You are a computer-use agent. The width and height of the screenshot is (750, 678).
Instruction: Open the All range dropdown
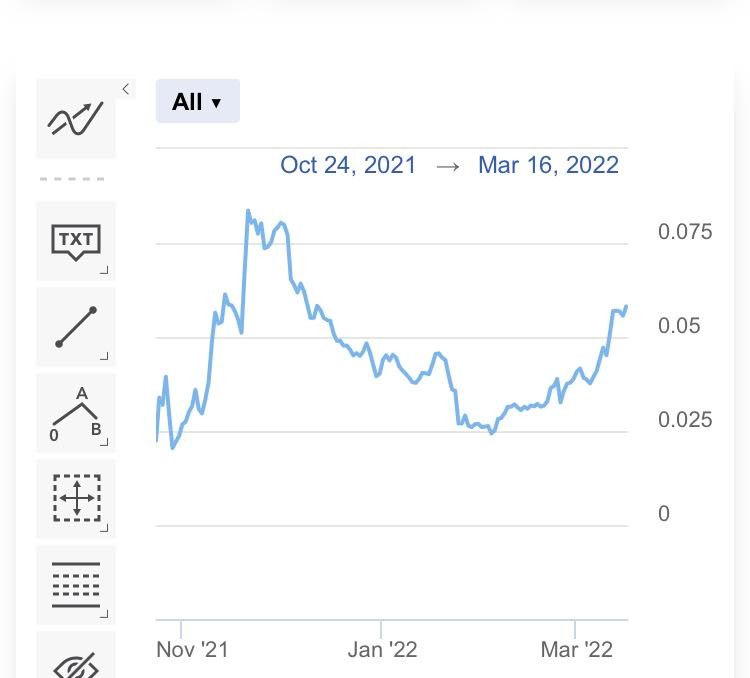198,101
